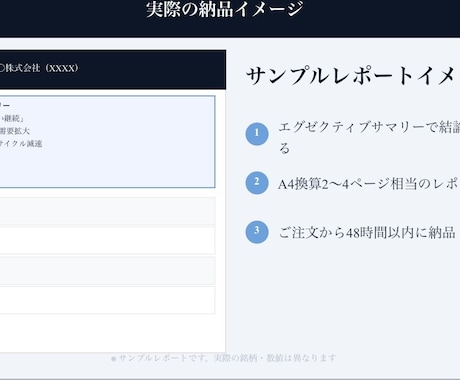Image resolution: width=460 pixels, height=380 pixels.
Task: Click the text A4換算2〜4ページ相当のレポ
Action: [368, 184]
